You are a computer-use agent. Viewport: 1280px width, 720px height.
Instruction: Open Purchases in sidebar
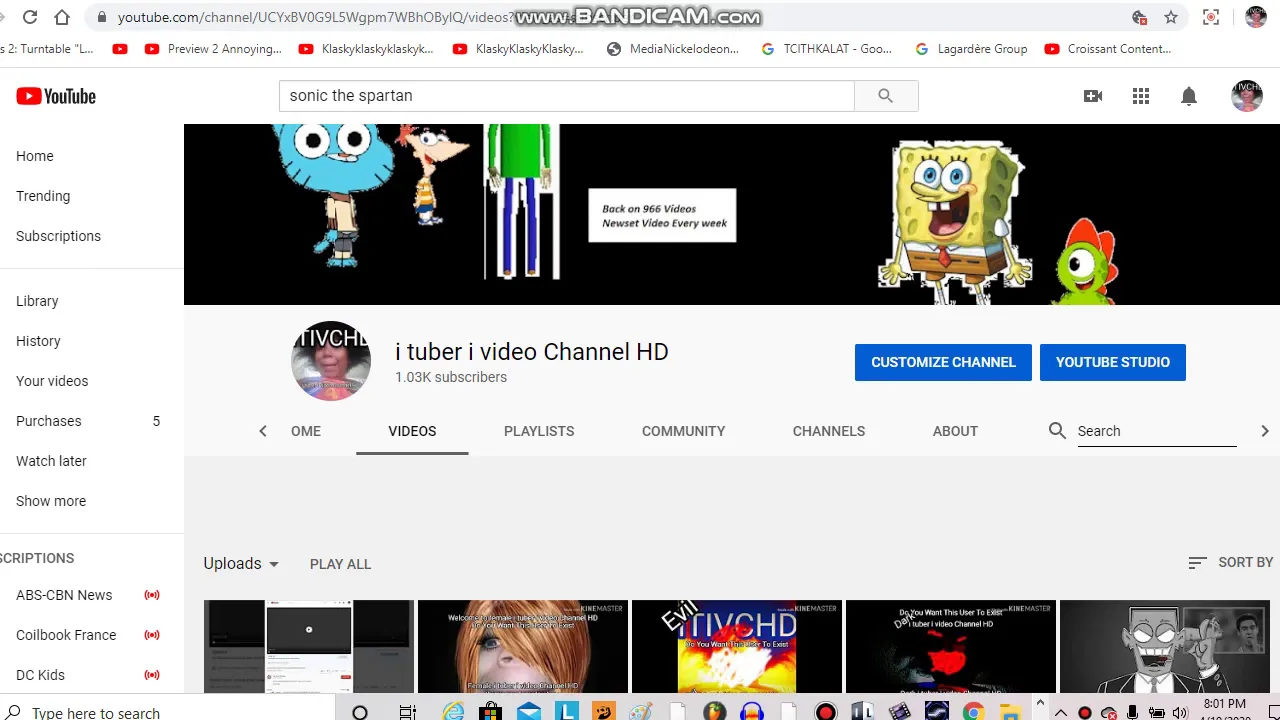[x=49, y=421]
